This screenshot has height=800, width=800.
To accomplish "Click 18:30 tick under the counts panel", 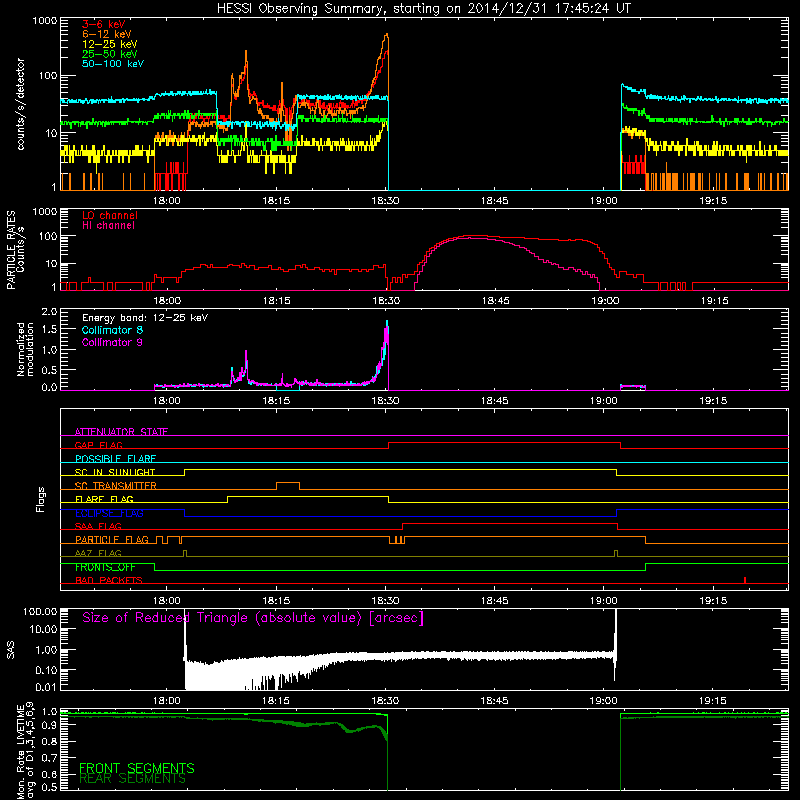I will 386,201.
